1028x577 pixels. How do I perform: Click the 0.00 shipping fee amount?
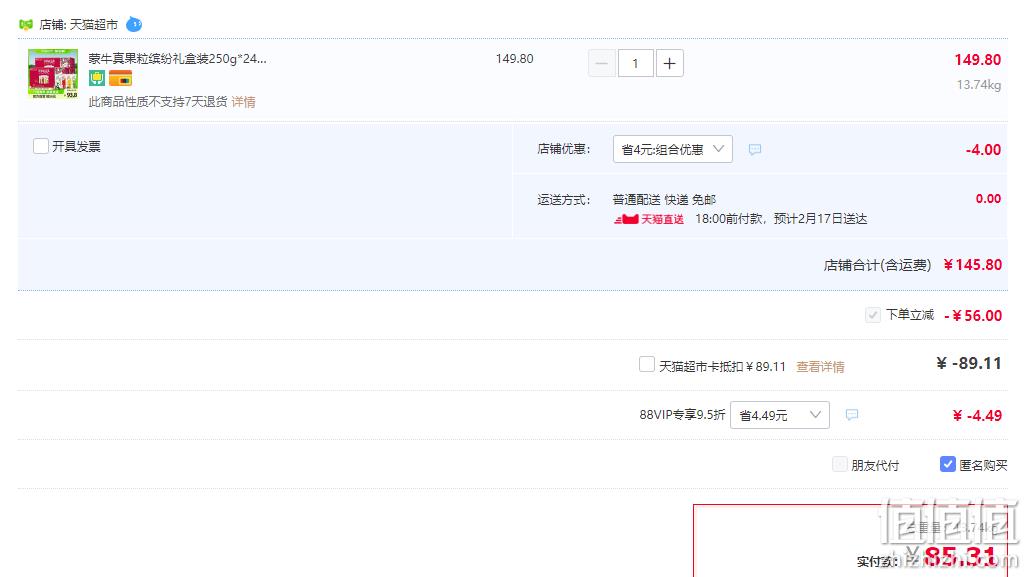tap(988, 199)
